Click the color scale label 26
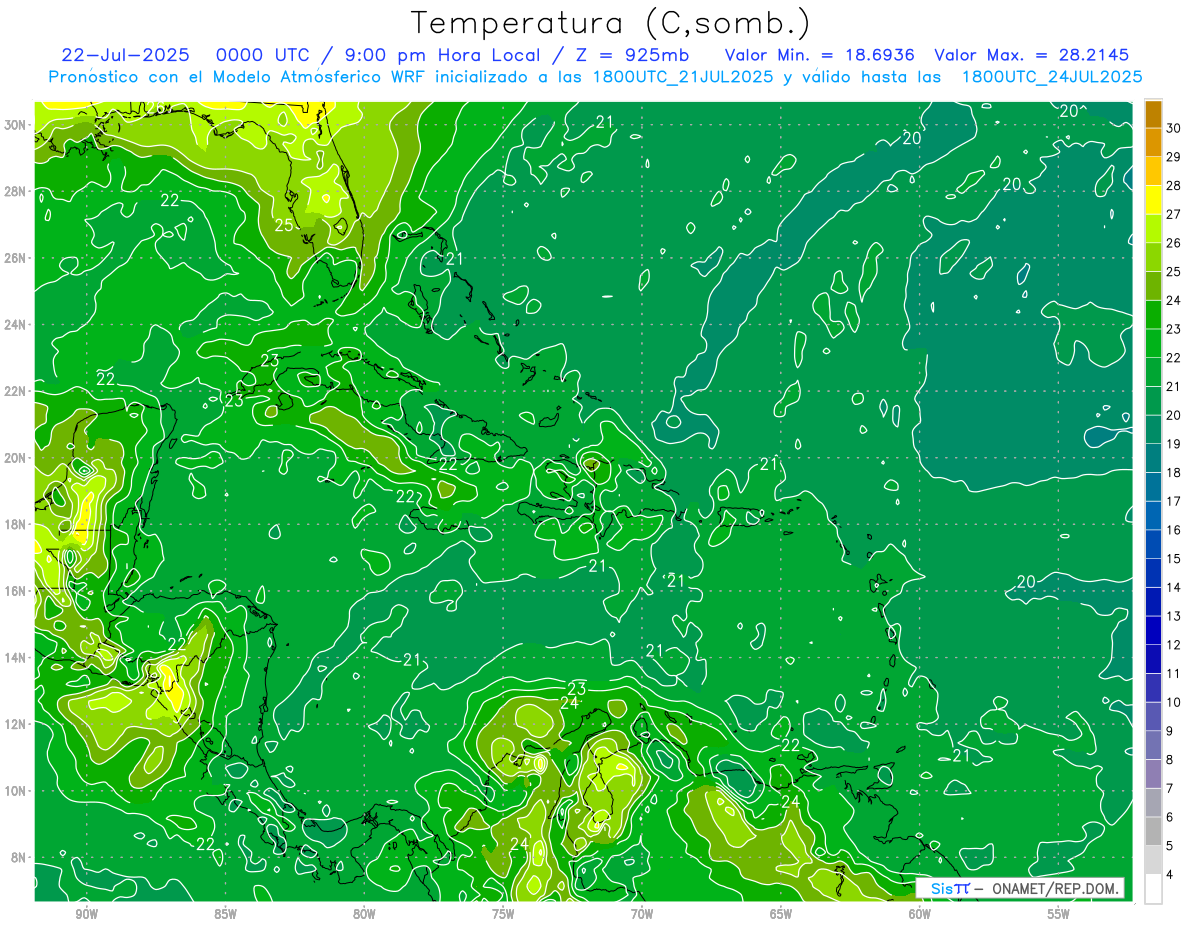The width and height of the screenshot is (1200, 927). tap(1175, 243)
